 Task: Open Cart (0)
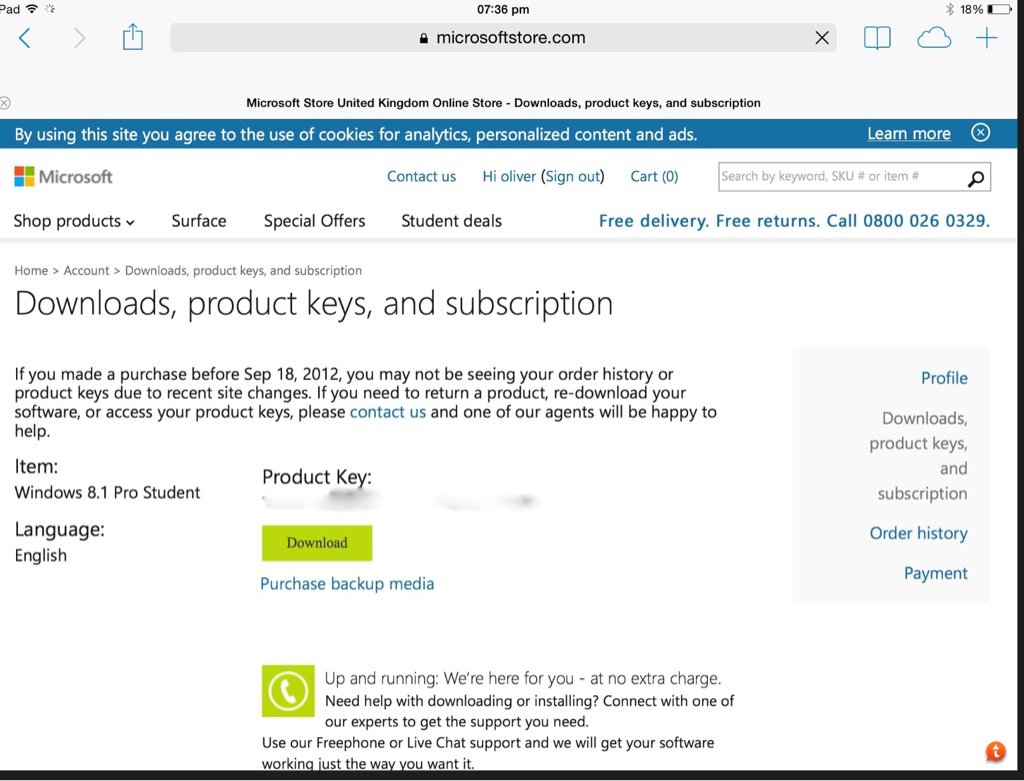[x=654, y=176]
